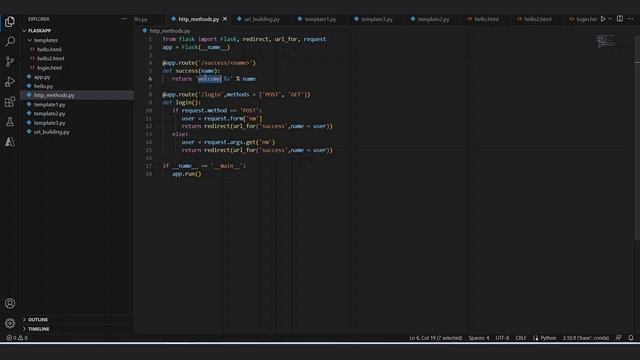Click the Ln 6, Col 19 status entry
640x360 pixels.
pos(436,338)
